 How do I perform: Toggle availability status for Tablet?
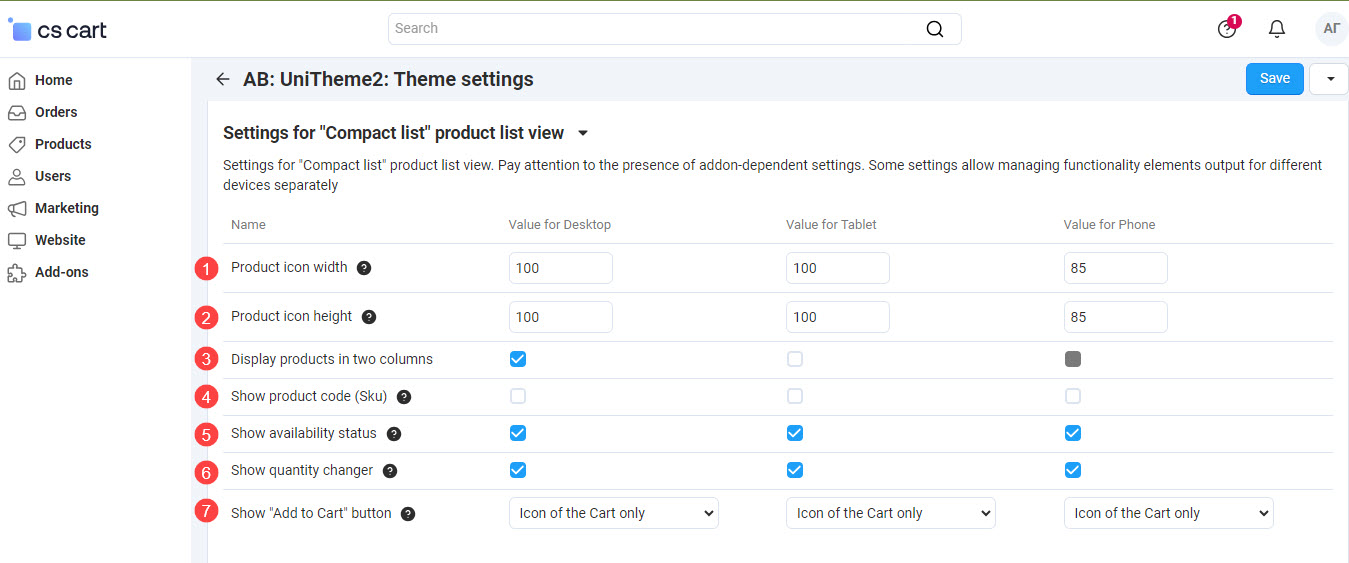coord(795,433)
